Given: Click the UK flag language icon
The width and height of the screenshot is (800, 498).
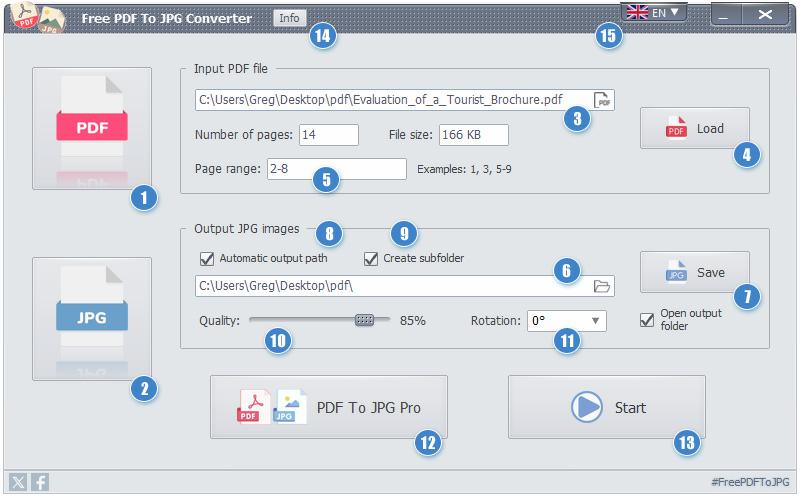Looking at the screenshot, I should coord(637,12).
